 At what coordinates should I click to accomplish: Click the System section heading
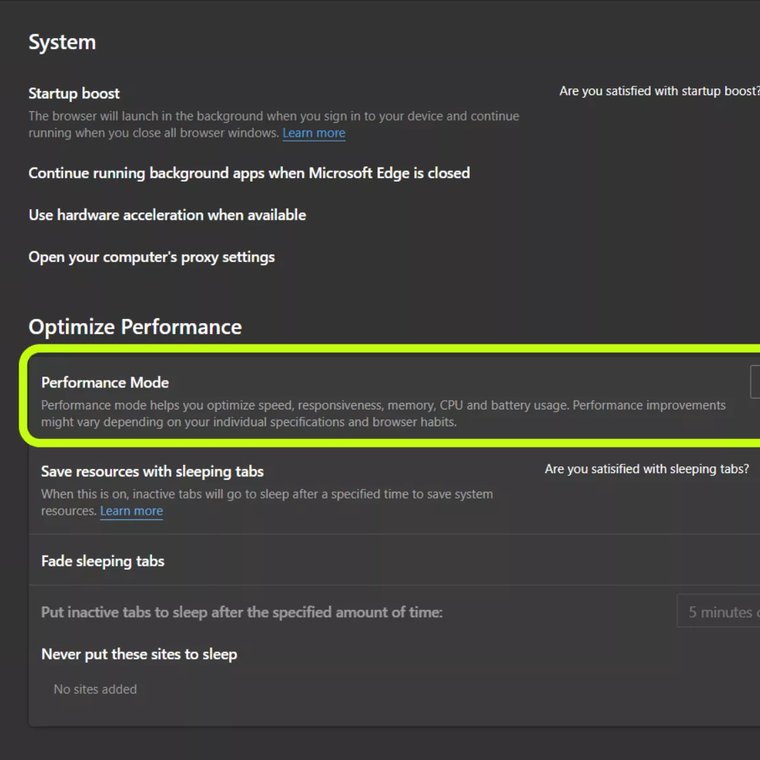62,42
